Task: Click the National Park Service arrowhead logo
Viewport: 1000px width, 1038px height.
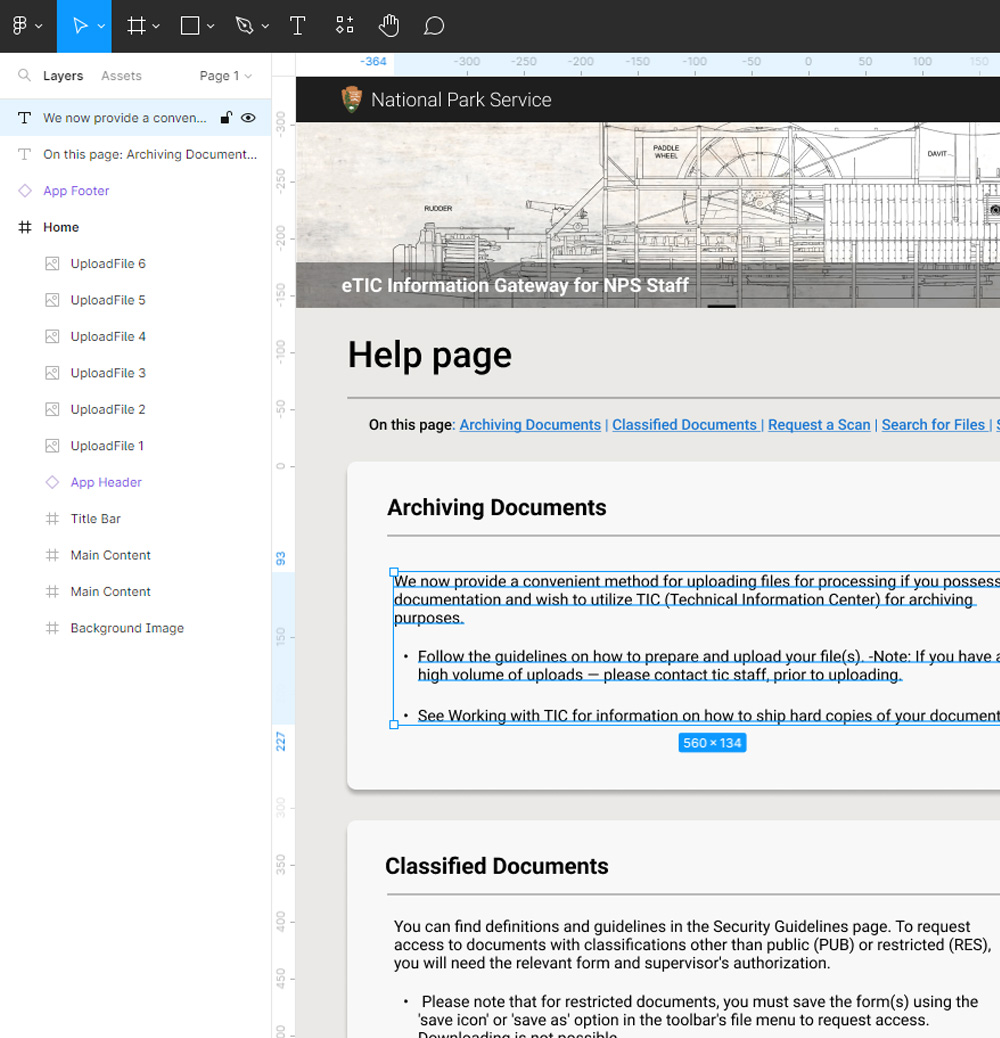Action: coord(351,99)
